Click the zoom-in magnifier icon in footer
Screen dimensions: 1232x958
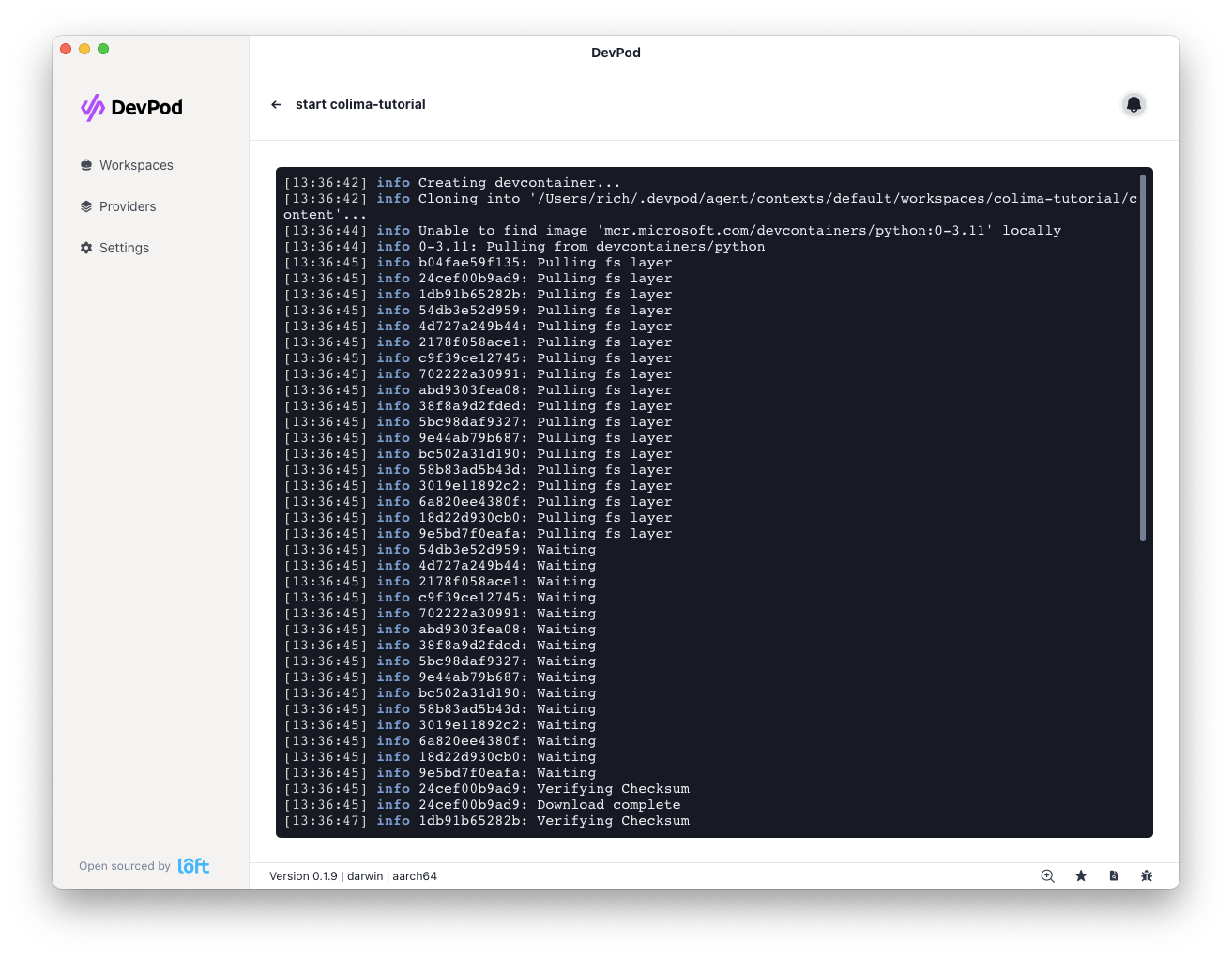coord(1048,875)
